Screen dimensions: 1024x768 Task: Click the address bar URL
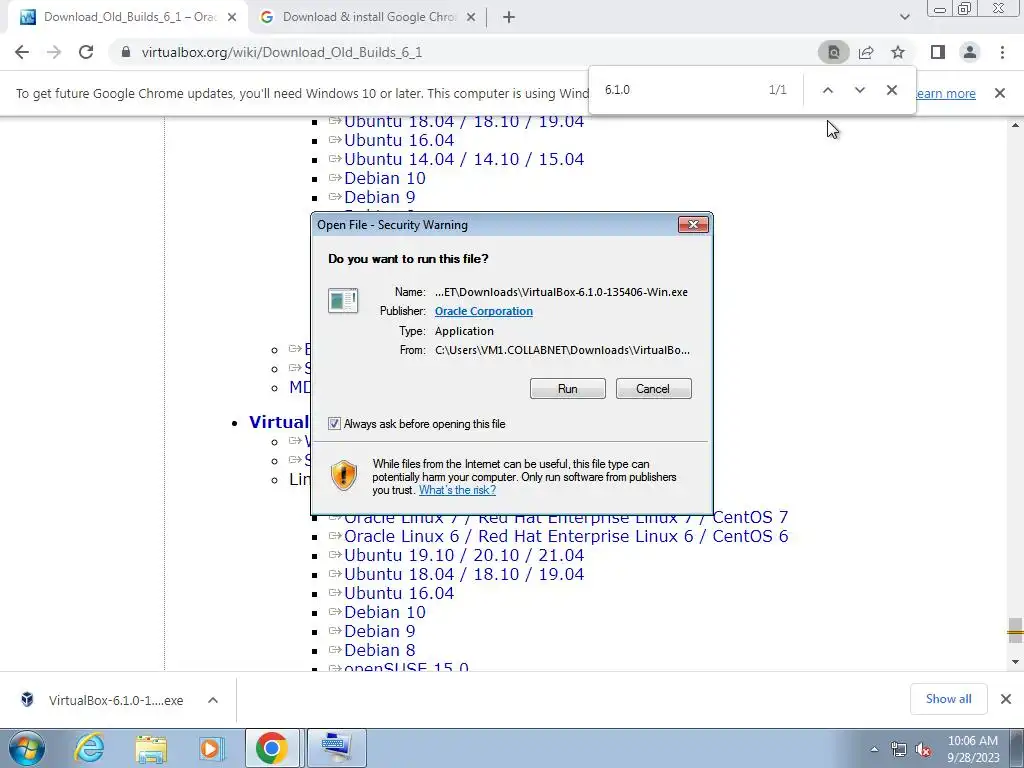pyautogui.click(x=281, y=52)
